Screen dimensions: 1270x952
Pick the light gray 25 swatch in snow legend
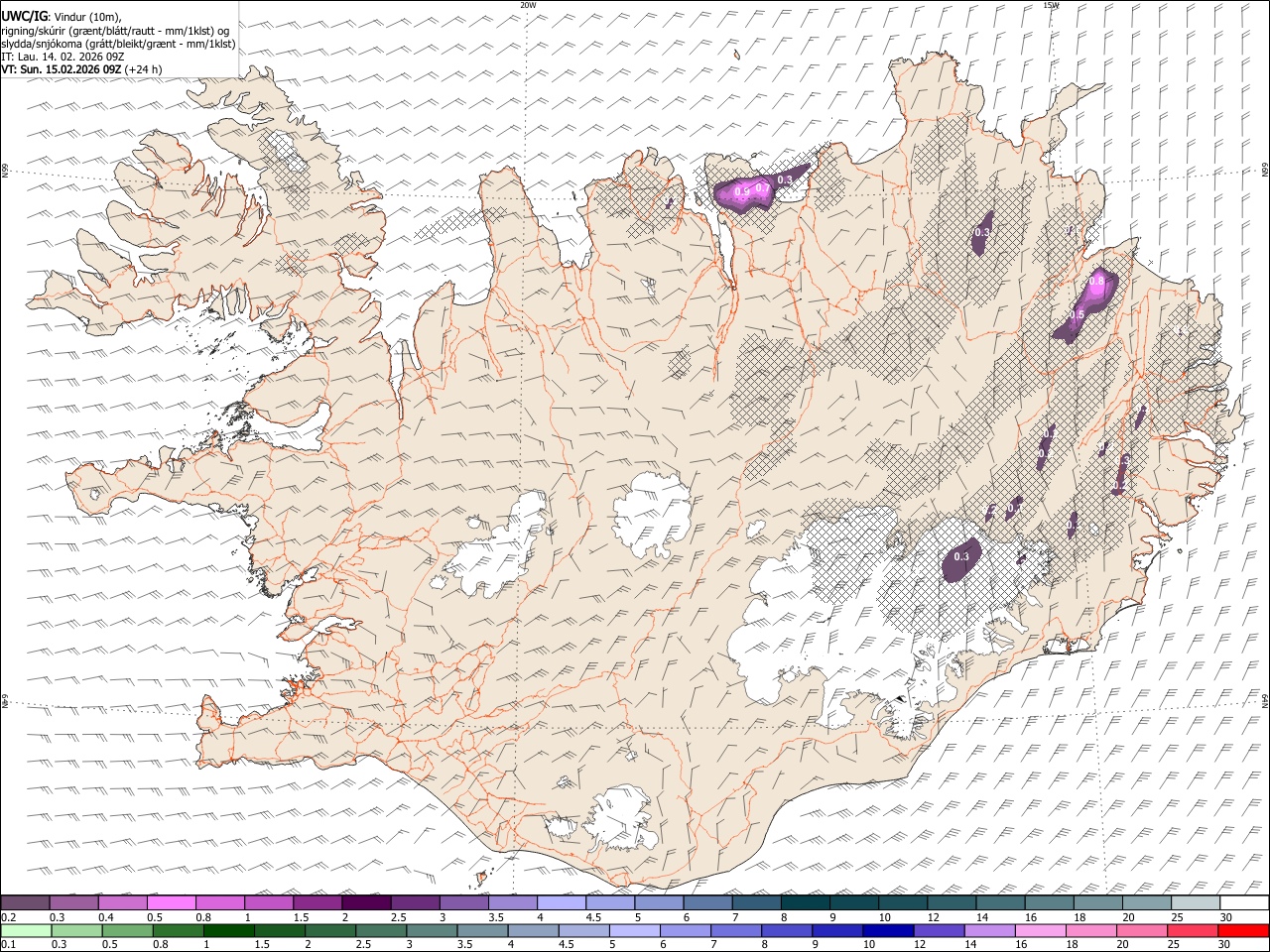pos(1195,903)
